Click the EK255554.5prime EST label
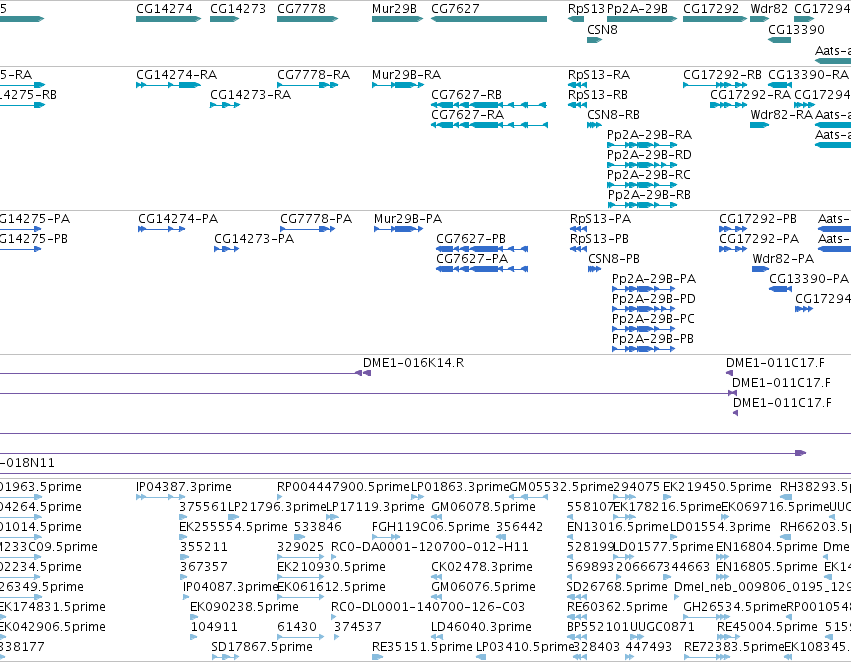 click(x=233, y=527)
